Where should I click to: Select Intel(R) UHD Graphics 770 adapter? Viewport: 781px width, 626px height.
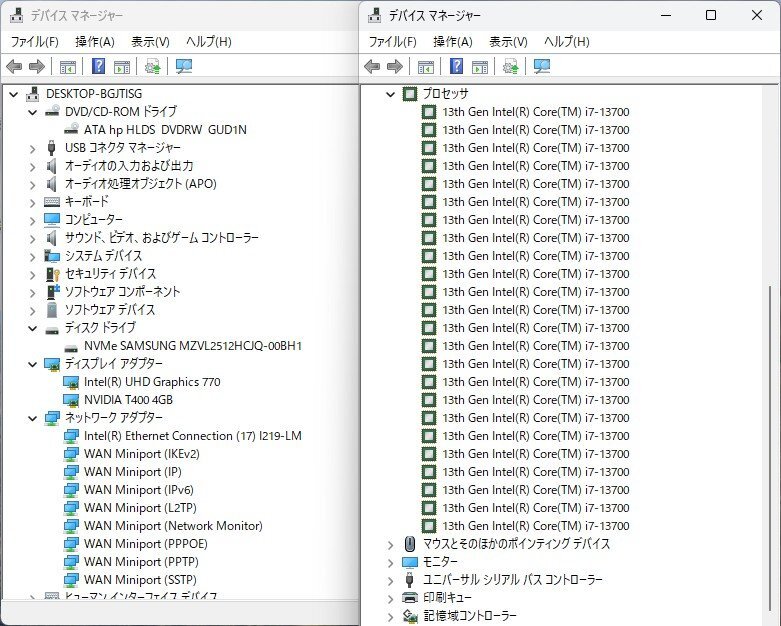tap(152, 381)
